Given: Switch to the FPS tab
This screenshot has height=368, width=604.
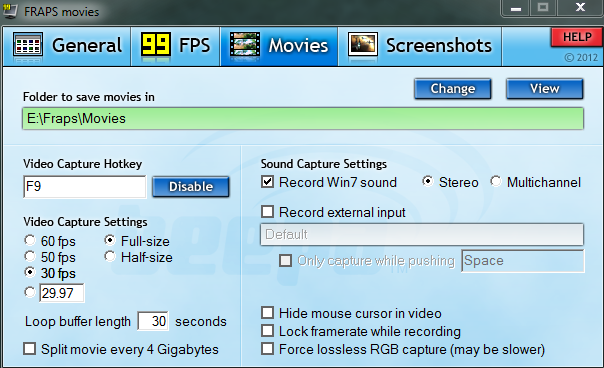Looking at the screenshot, I should (x=176, y=46).
